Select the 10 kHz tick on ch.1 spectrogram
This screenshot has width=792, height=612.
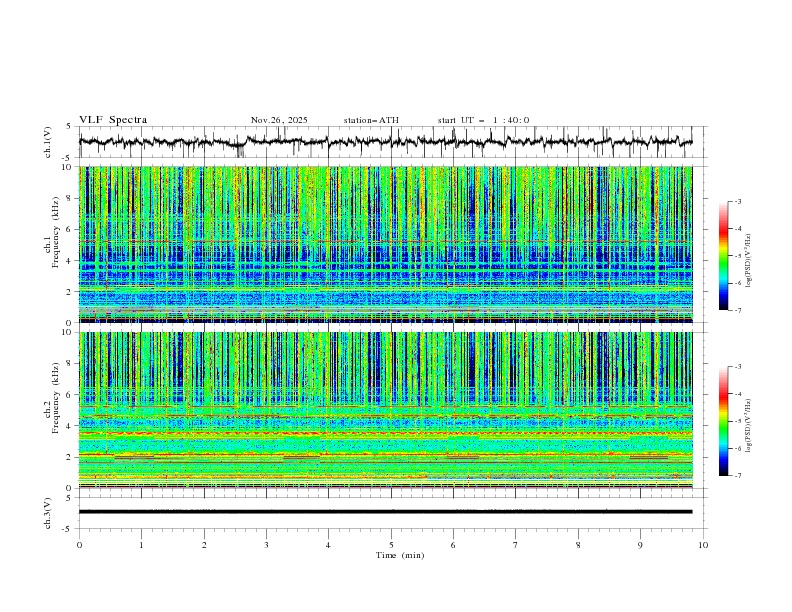click(x=68, y=167)
